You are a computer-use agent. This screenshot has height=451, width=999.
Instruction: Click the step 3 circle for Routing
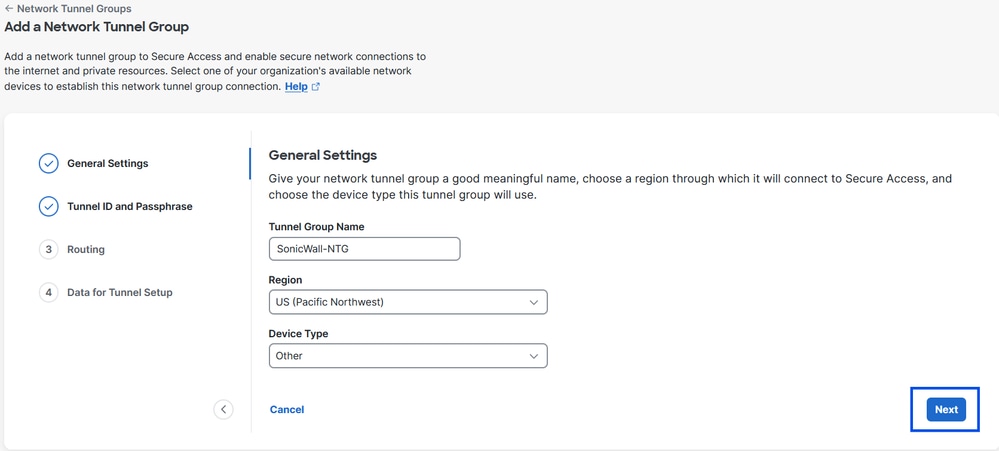pos(48,249)
